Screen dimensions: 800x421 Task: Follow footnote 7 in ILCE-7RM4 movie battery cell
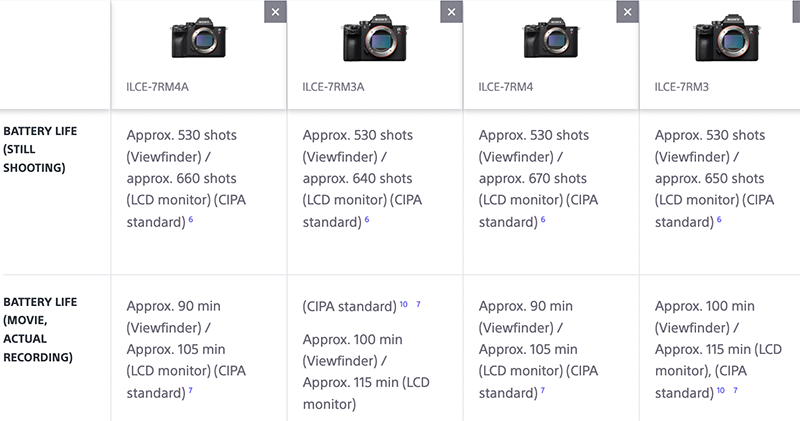[543, 391]
